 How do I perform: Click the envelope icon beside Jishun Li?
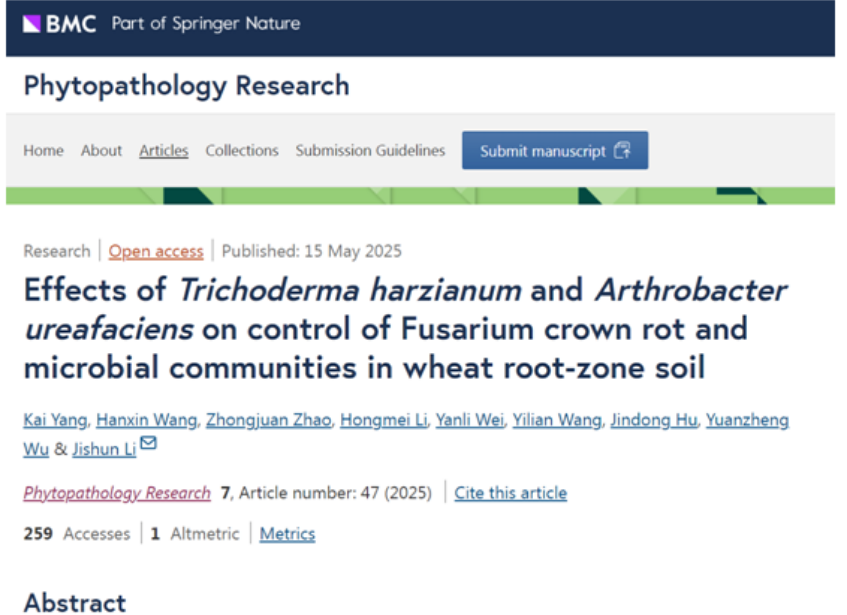coord(148,444)
